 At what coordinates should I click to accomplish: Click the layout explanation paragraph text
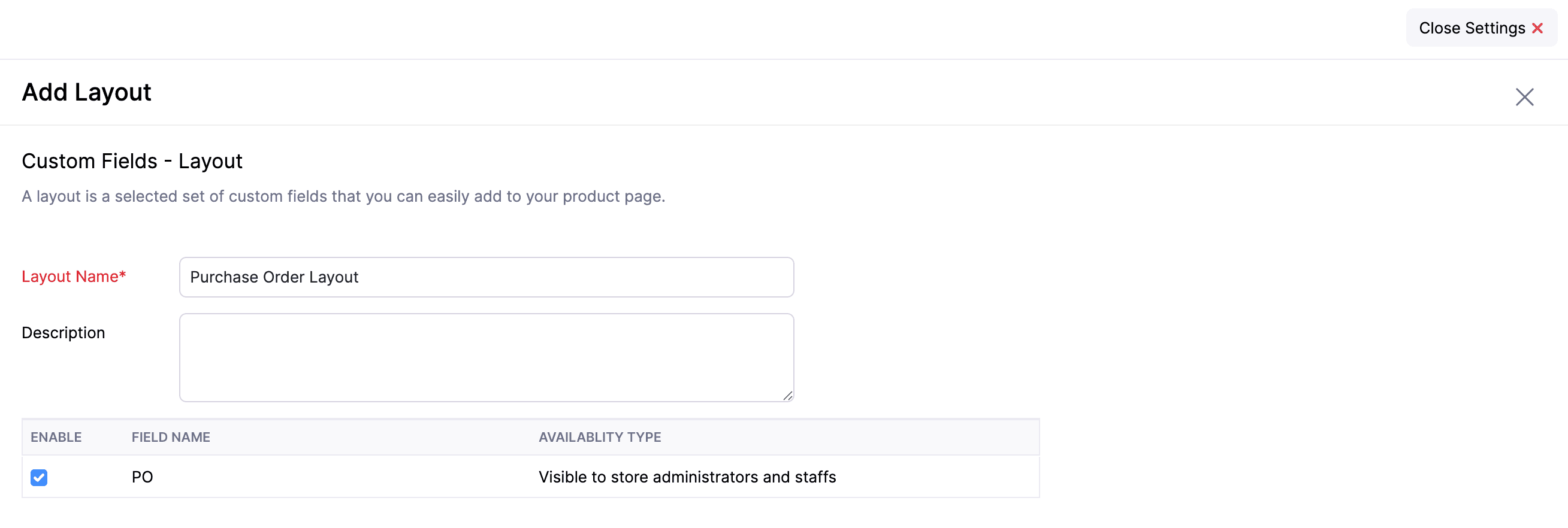pyautogui.click(x=343, y=196)
